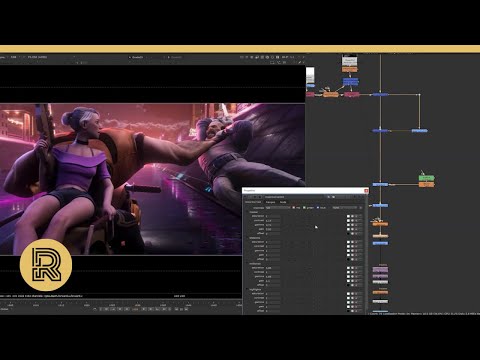
Task: Toggle the green channel checkbox
Action: (304, 208)
